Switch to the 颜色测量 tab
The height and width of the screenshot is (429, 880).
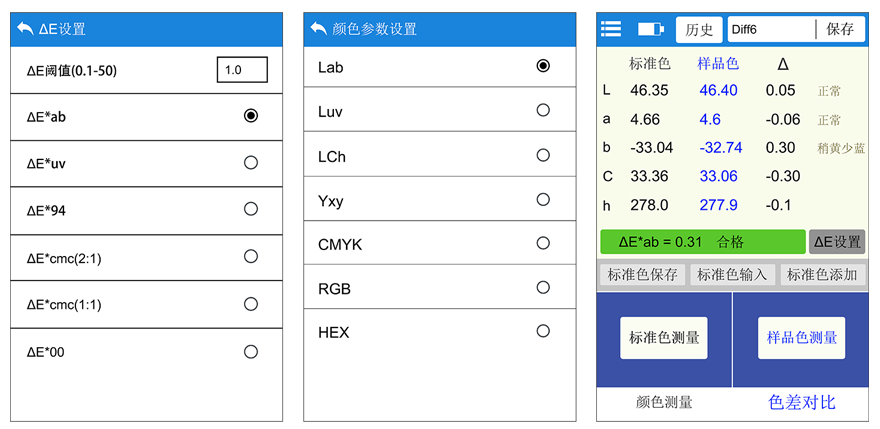coord(664,402)
